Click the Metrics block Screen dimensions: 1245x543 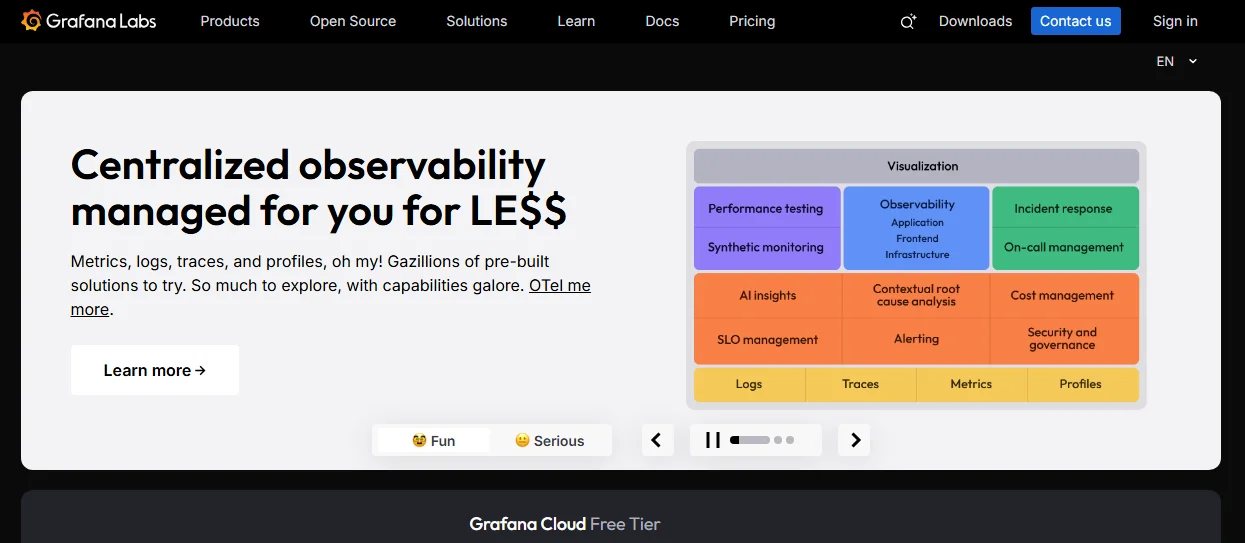[971, 384]
